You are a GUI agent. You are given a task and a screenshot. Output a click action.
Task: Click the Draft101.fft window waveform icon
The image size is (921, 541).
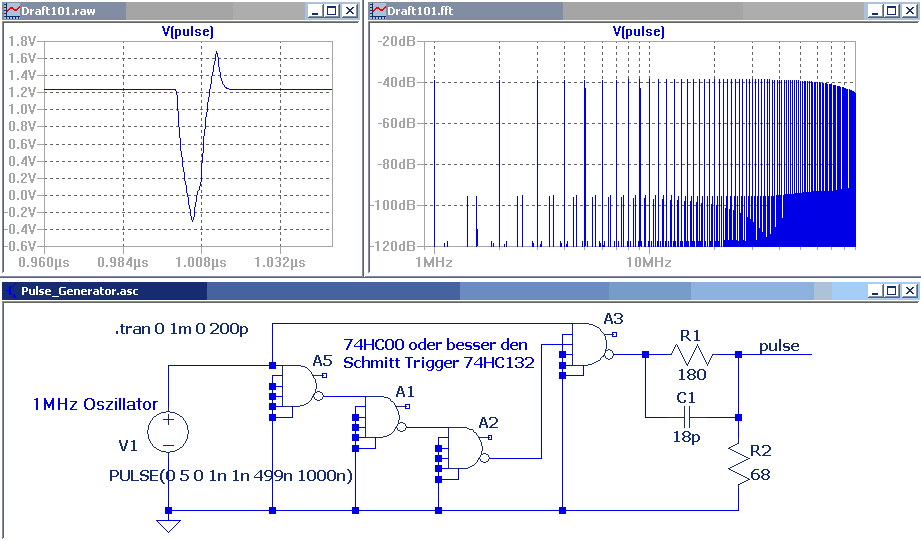[379, 11]
